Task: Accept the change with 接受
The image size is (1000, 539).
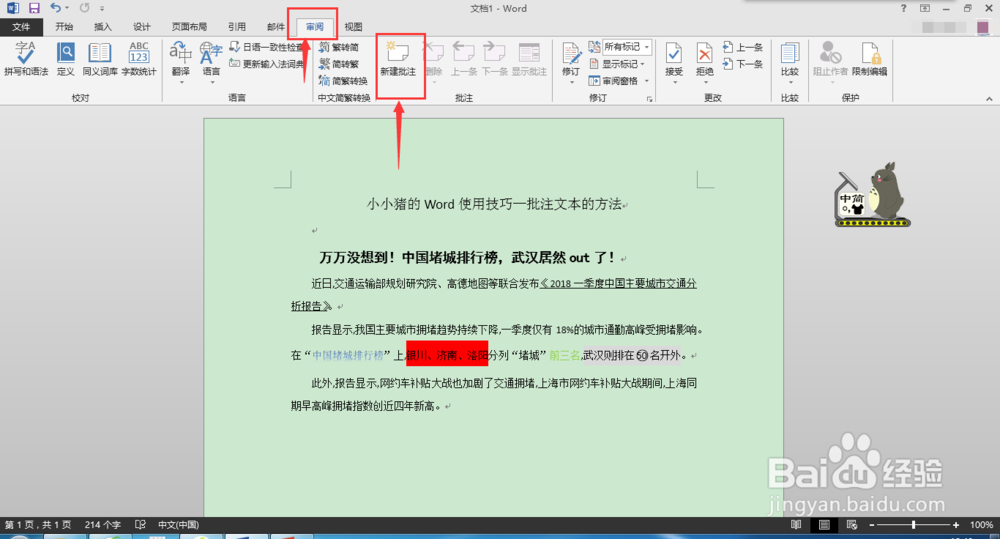Action: click(674, 59)
